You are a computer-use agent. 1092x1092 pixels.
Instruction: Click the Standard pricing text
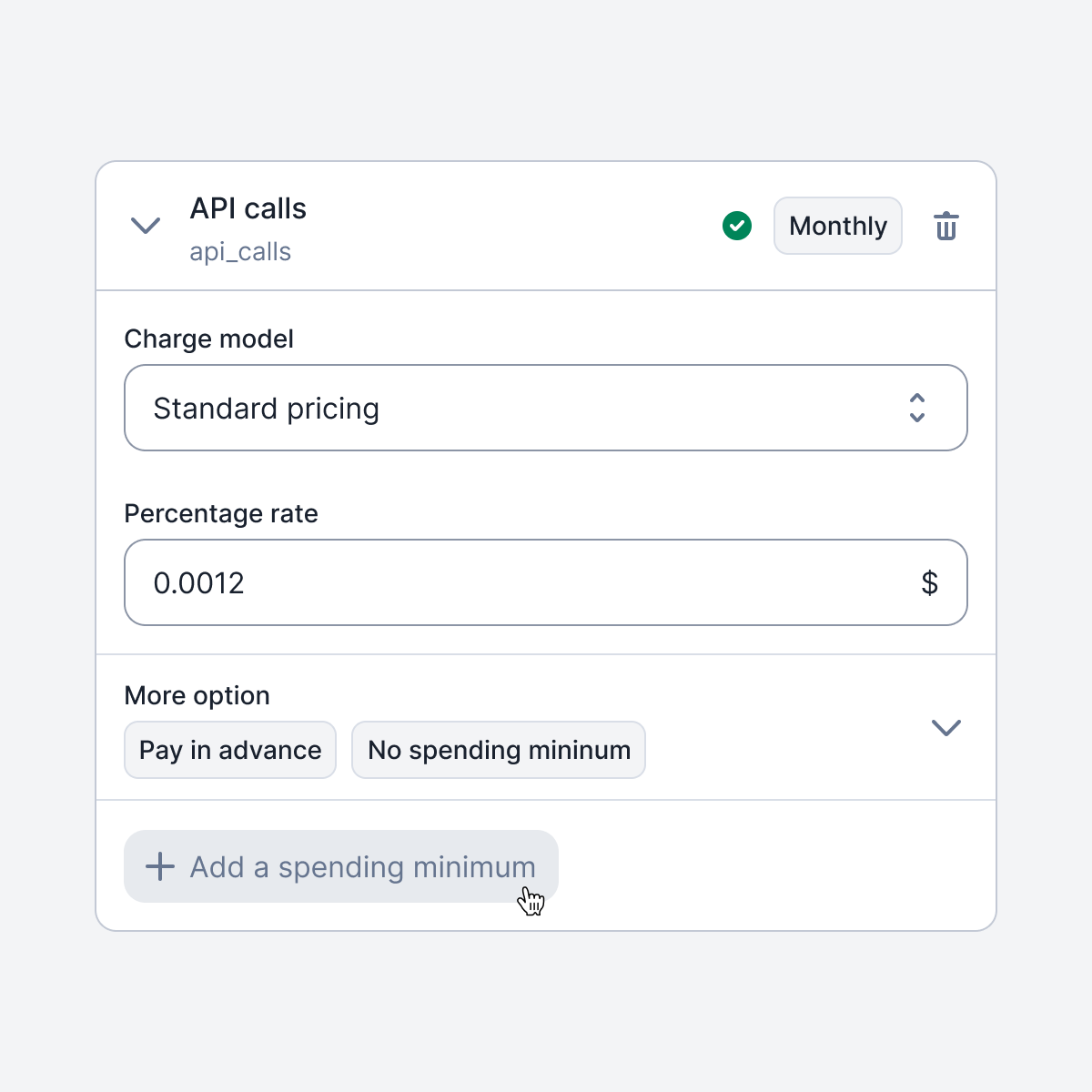pos(266,409)
